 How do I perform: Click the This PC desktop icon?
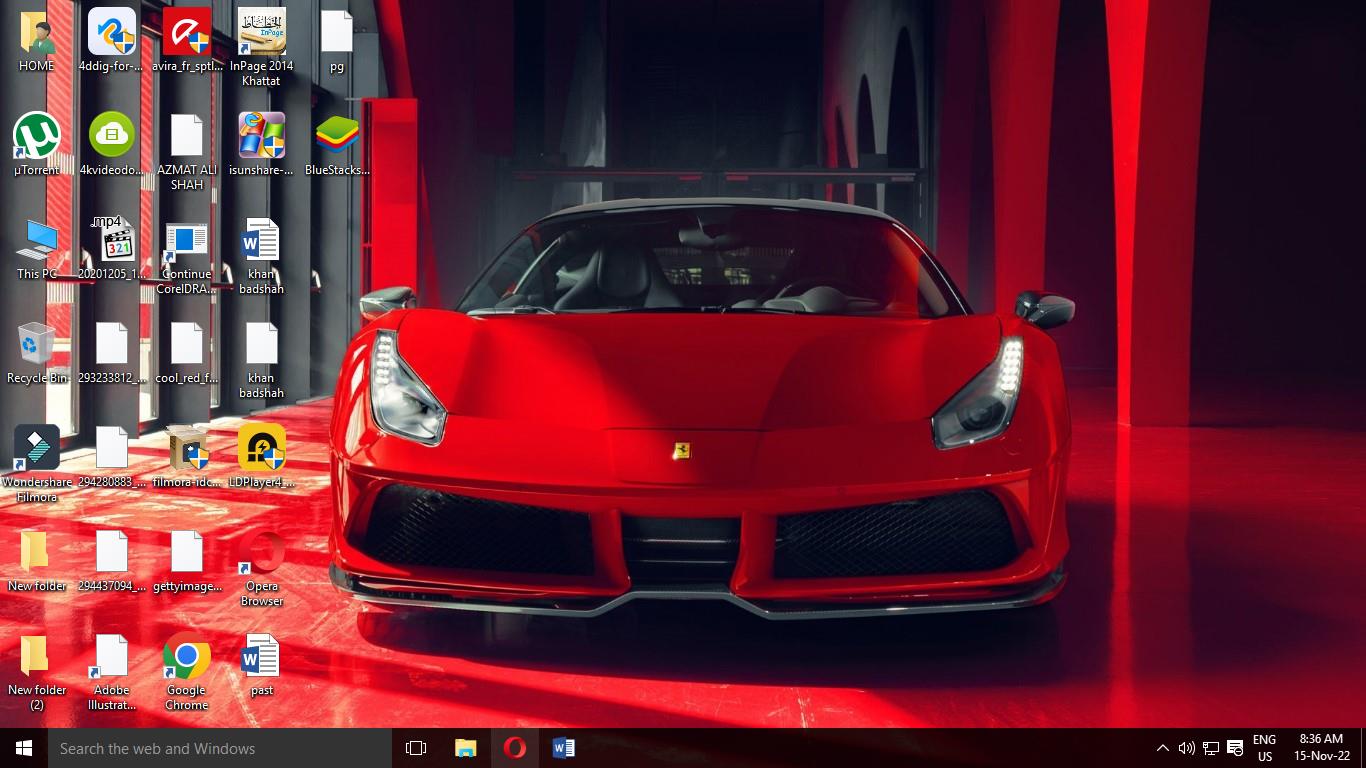coord(37,240)
